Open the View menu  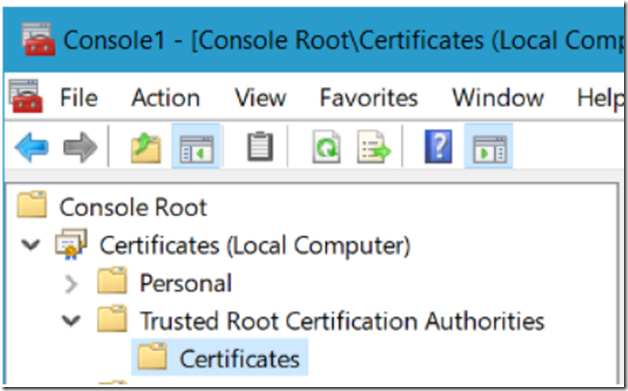260,98
